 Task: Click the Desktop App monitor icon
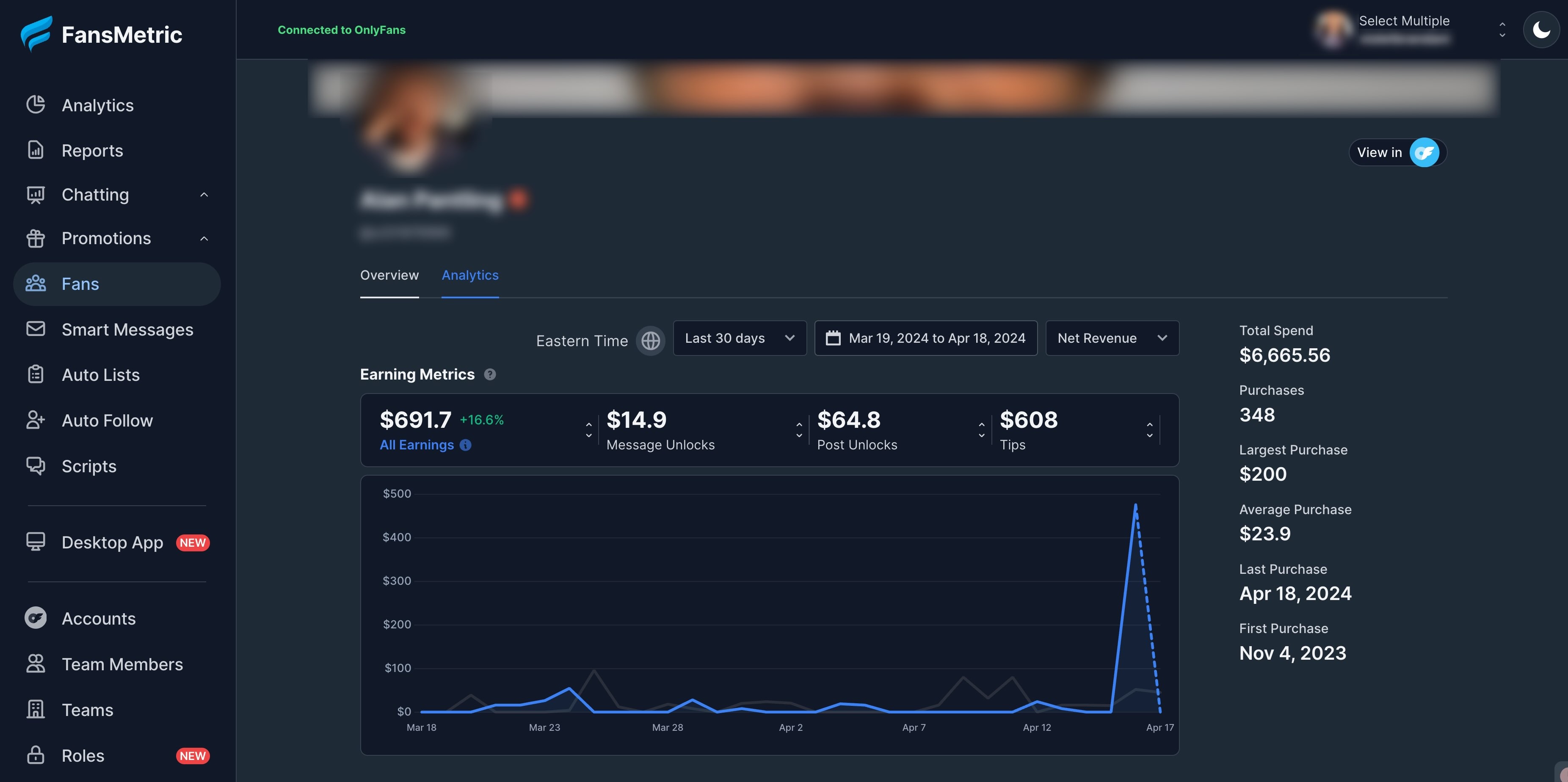click(x=35, y=542)
